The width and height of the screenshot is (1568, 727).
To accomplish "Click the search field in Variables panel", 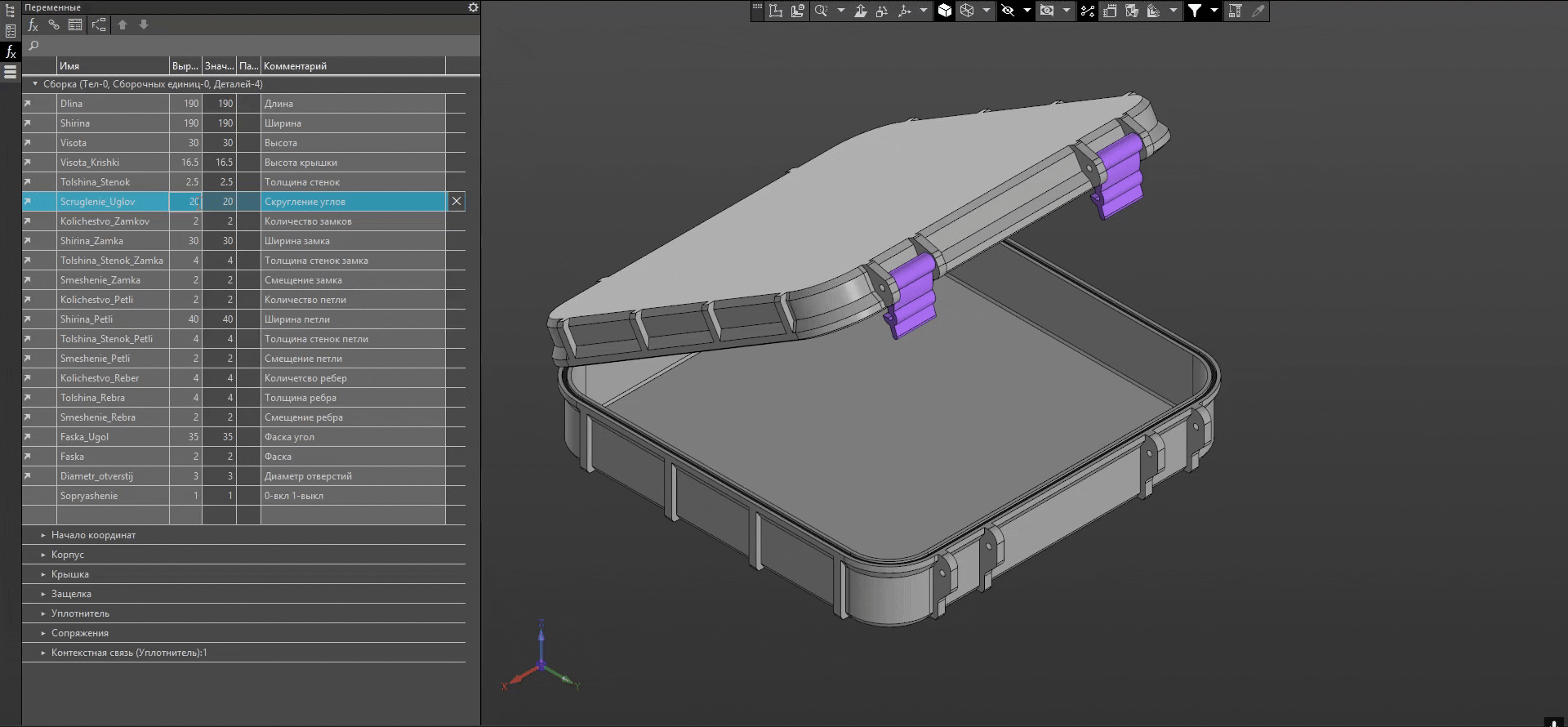I will click(251, 46).
